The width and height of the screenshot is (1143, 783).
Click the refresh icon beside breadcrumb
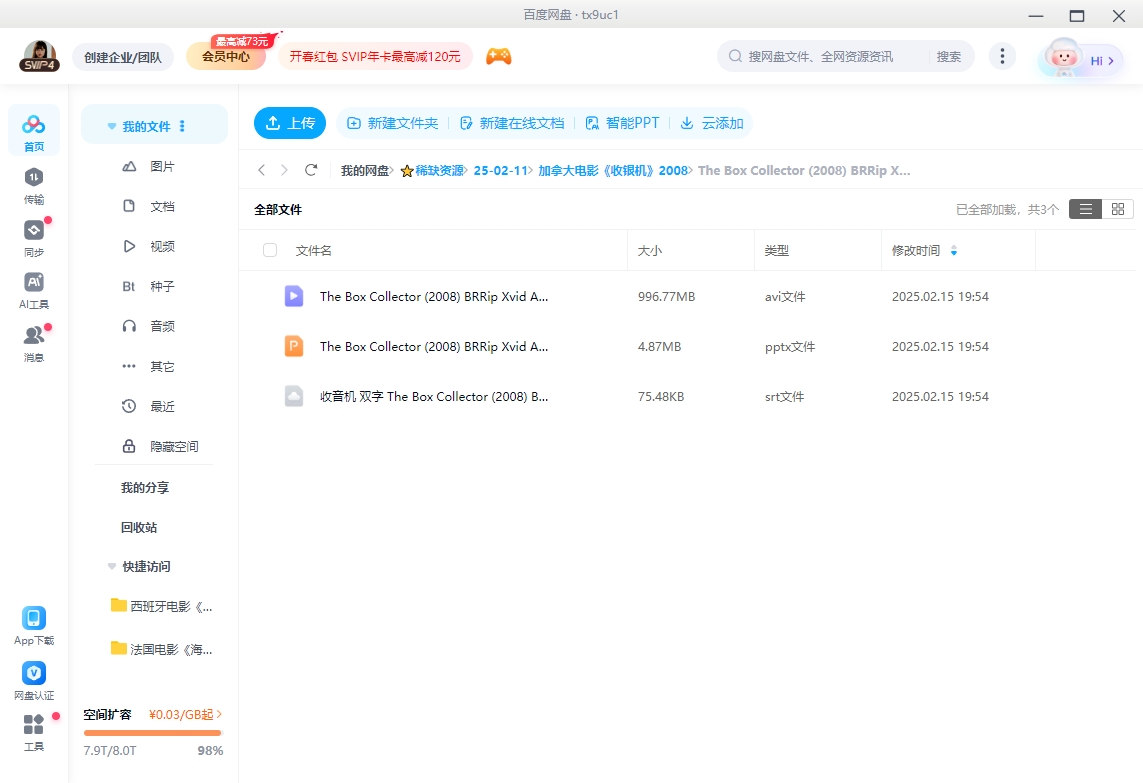click(x=311, y=170)
